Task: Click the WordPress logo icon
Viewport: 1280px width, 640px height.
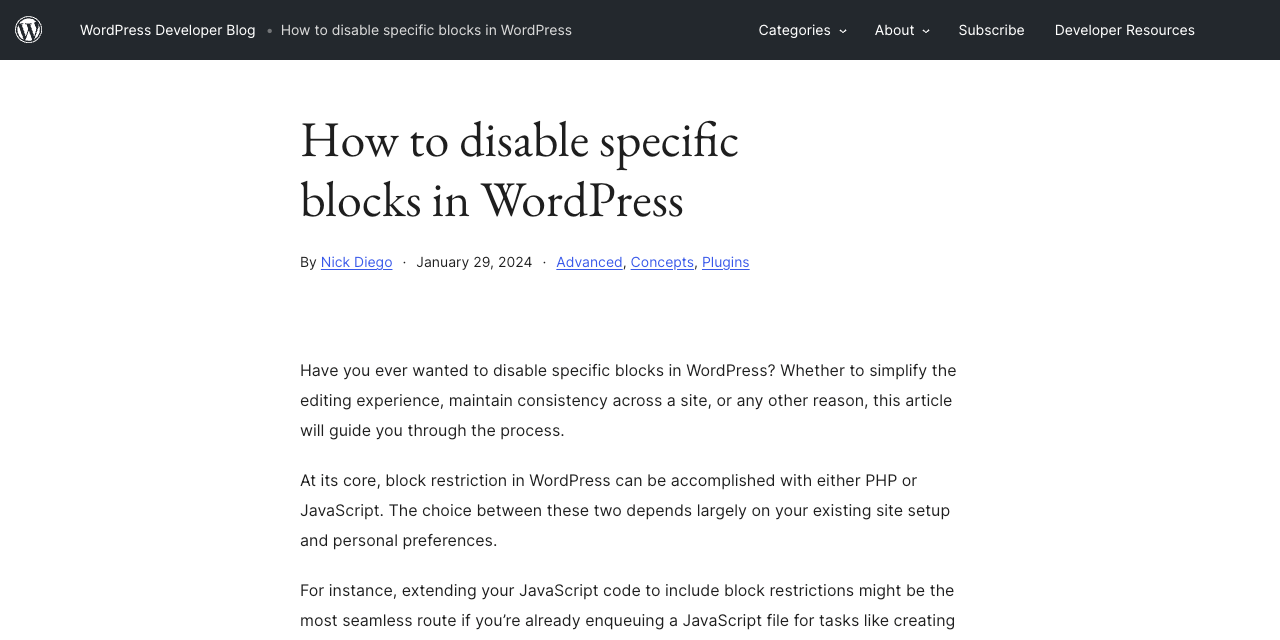Action: pyautogui.click(x=29, y=30)
